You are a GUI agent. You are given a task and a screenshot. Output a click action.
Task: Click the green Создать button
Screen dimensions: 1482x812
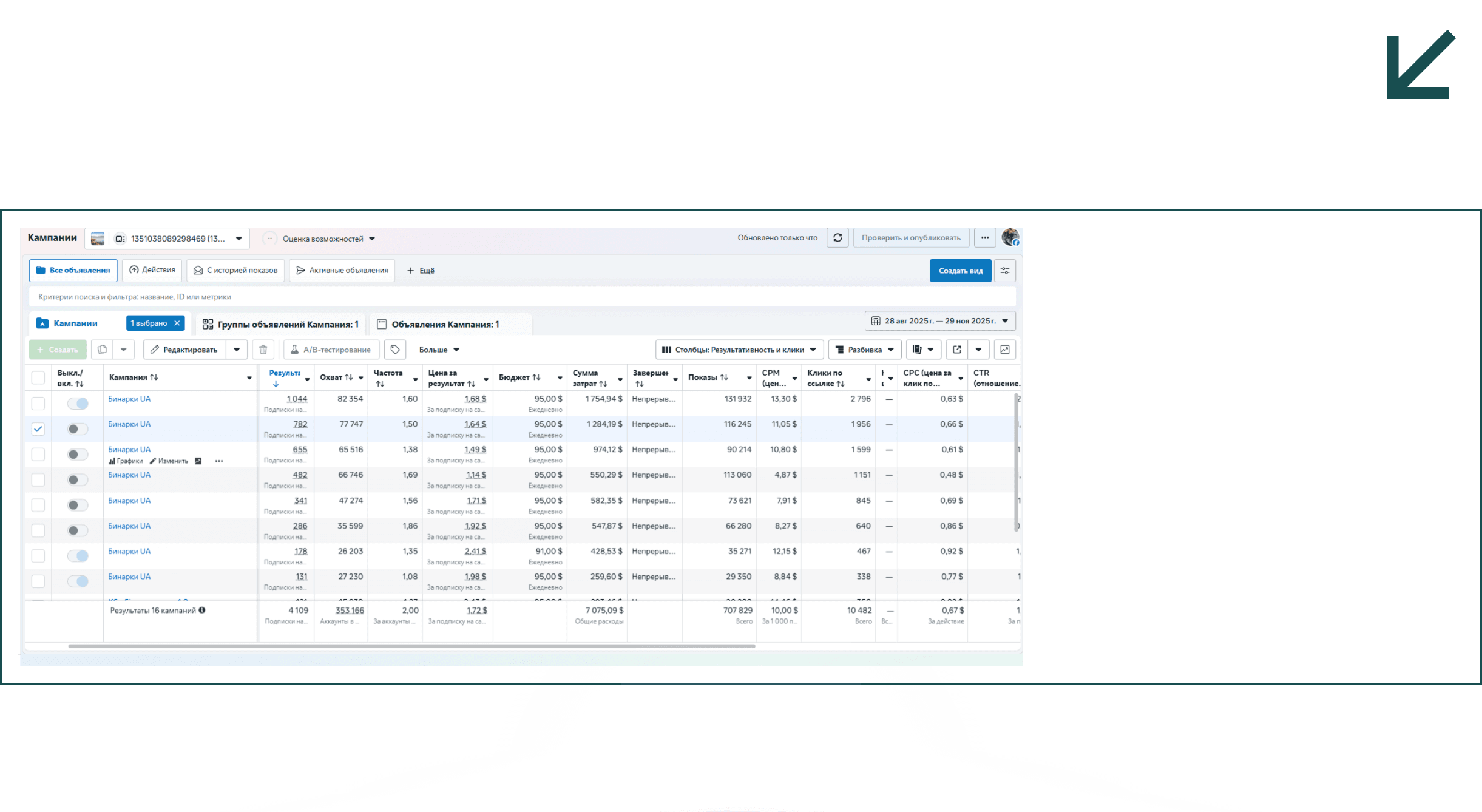click(x=58, y=350)
